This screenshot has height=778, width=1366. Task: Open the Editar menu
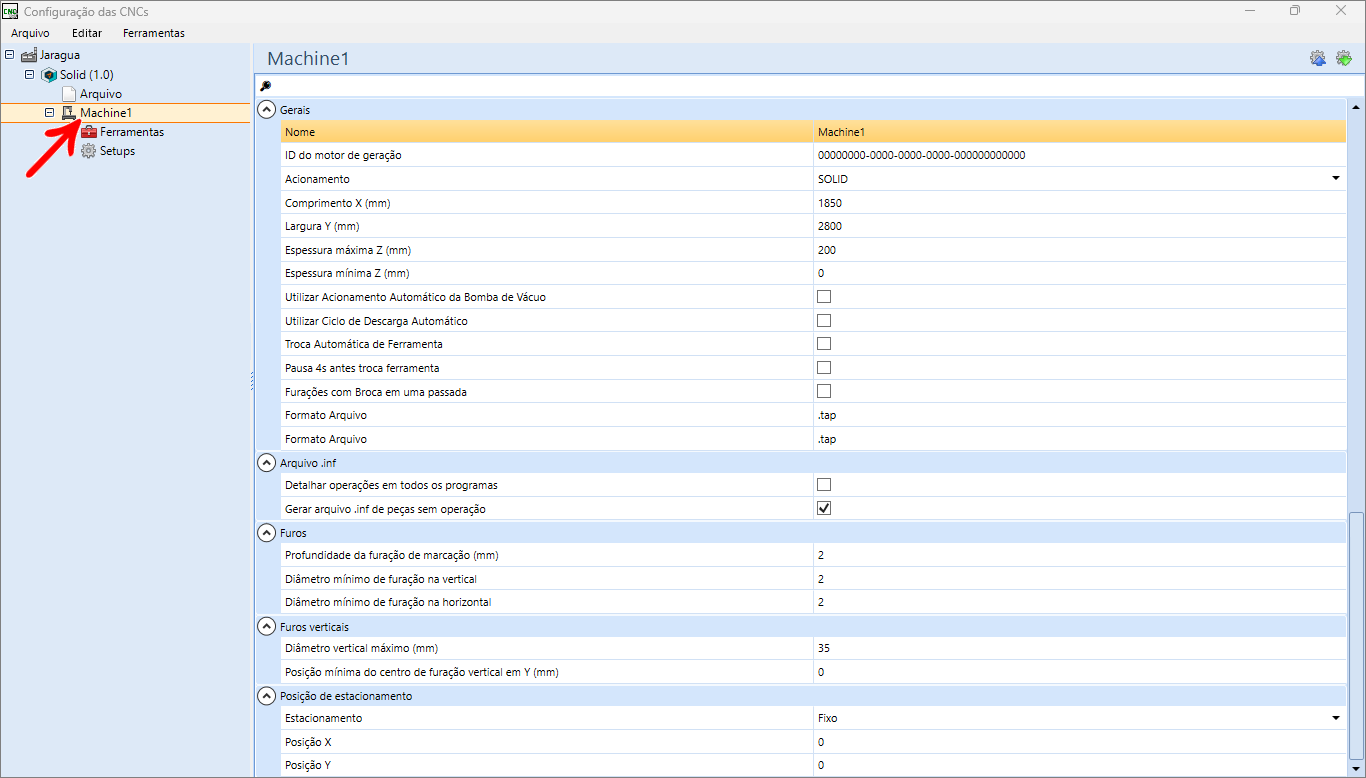[x=87, y=33]
